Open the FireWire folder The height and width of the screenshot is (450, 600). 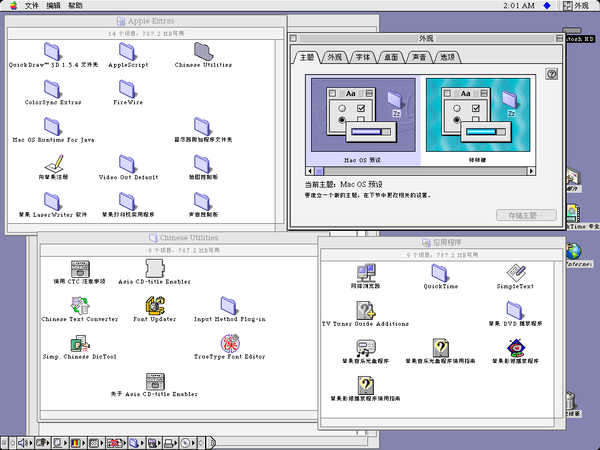[127, 89]
